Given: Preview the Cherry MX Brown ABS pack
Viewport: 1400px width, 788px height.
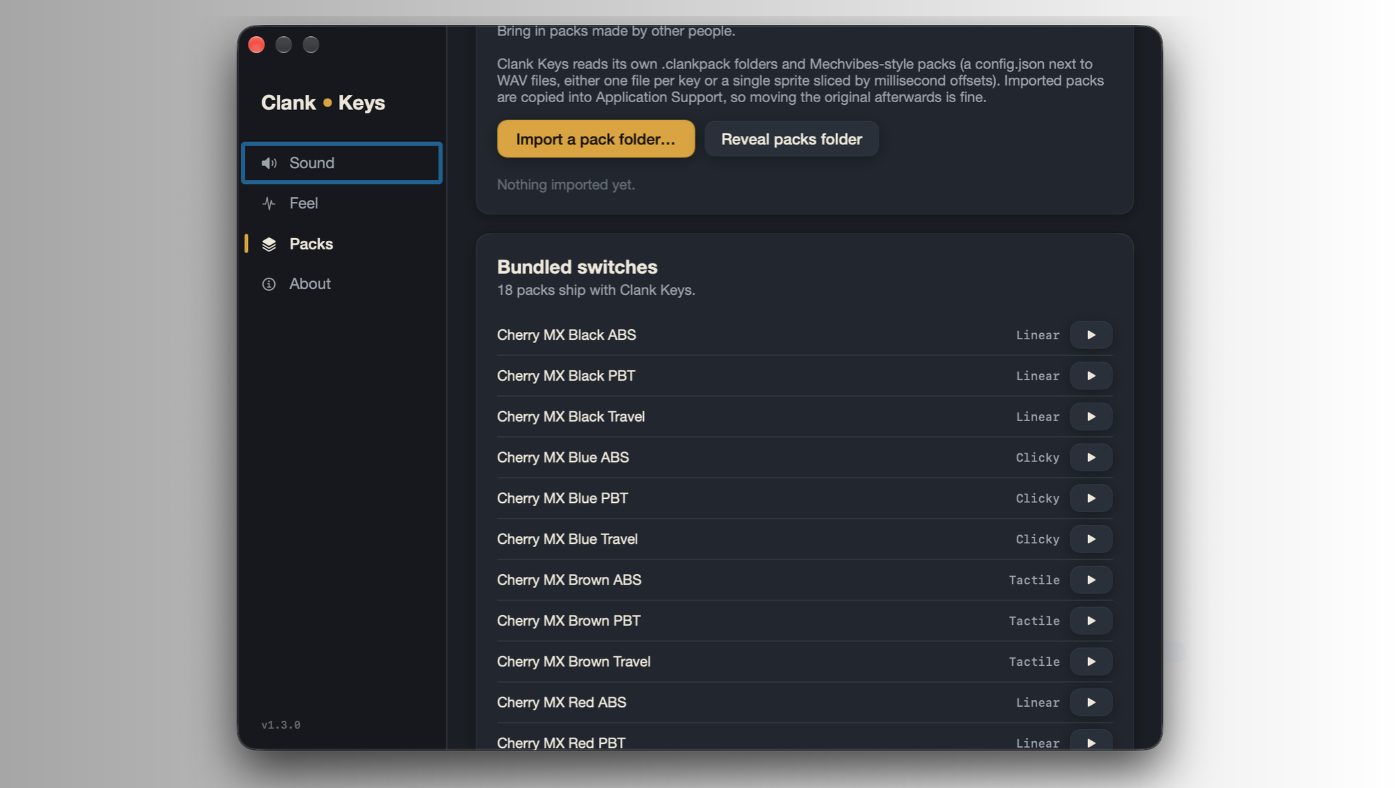Looking at the screenshot, I should click(x=1091, y=580).
